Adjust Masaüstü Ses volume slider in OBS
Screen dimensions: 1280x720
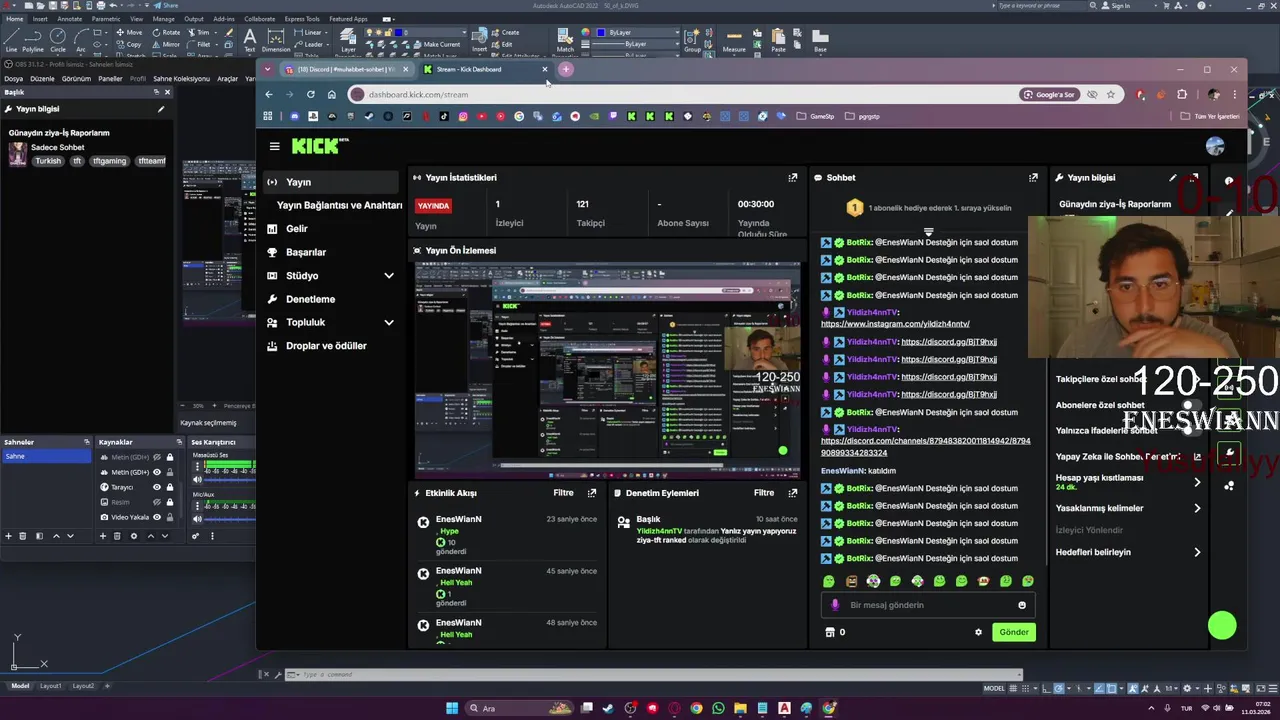(x=230, y=480)
